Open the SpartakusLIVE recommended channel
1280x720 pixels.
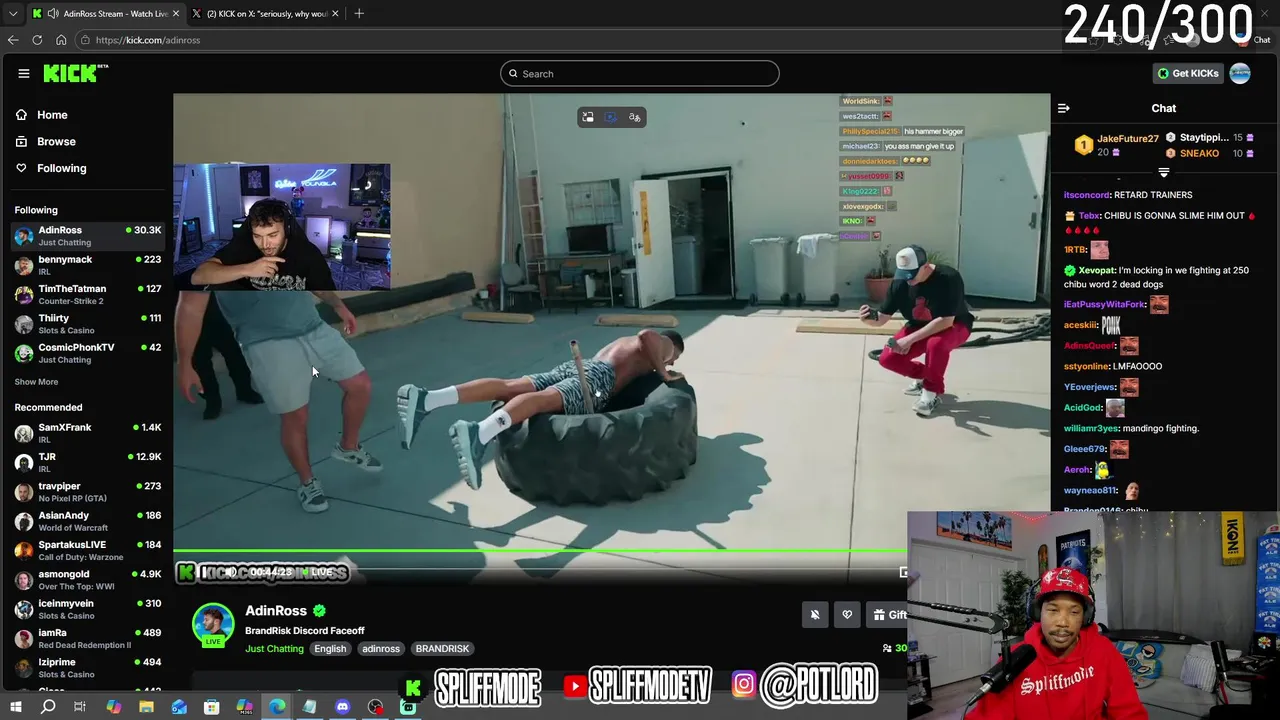click(x=87, y=550)
